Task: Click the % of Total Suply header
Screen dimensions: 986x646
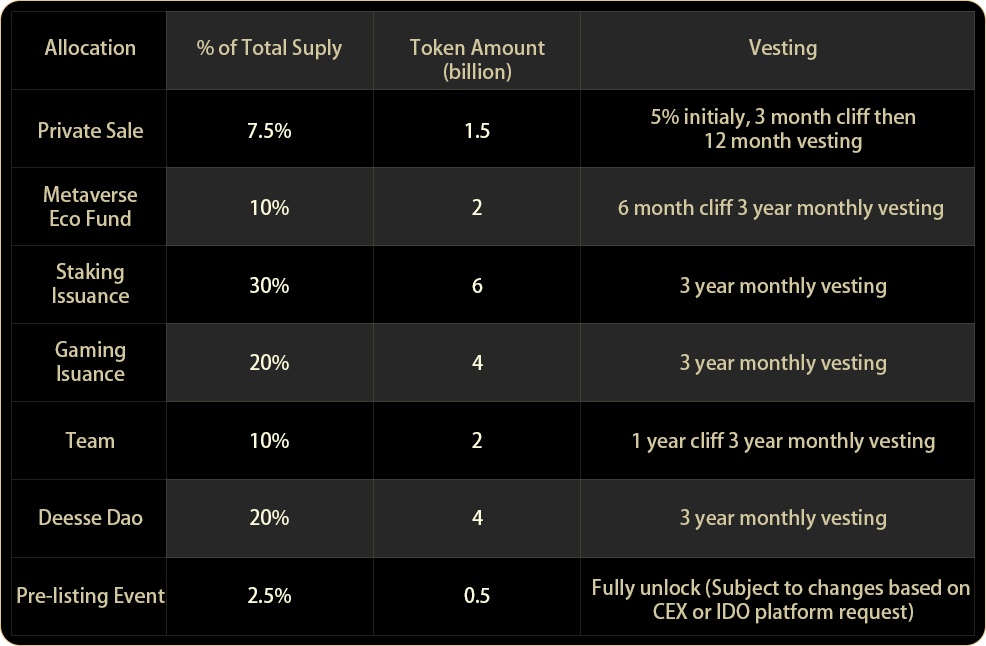Action: click(x=269, y=48)
